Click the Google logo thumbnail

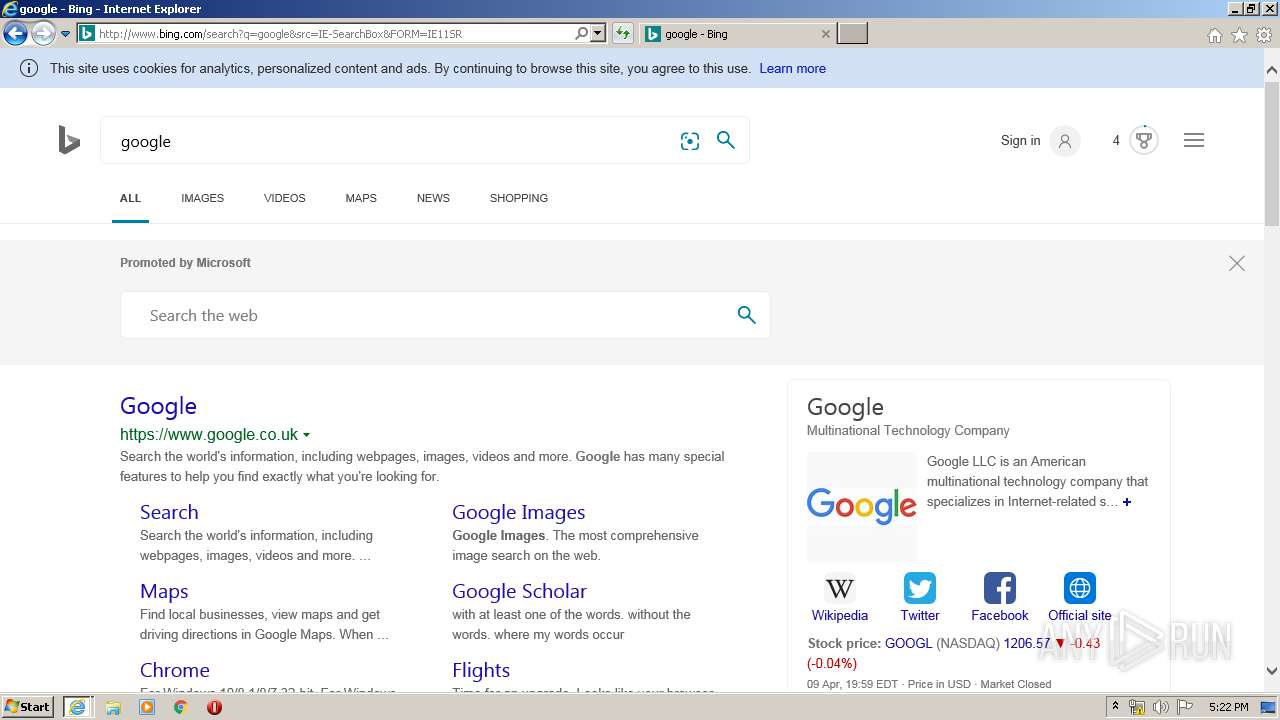(862, 506)
